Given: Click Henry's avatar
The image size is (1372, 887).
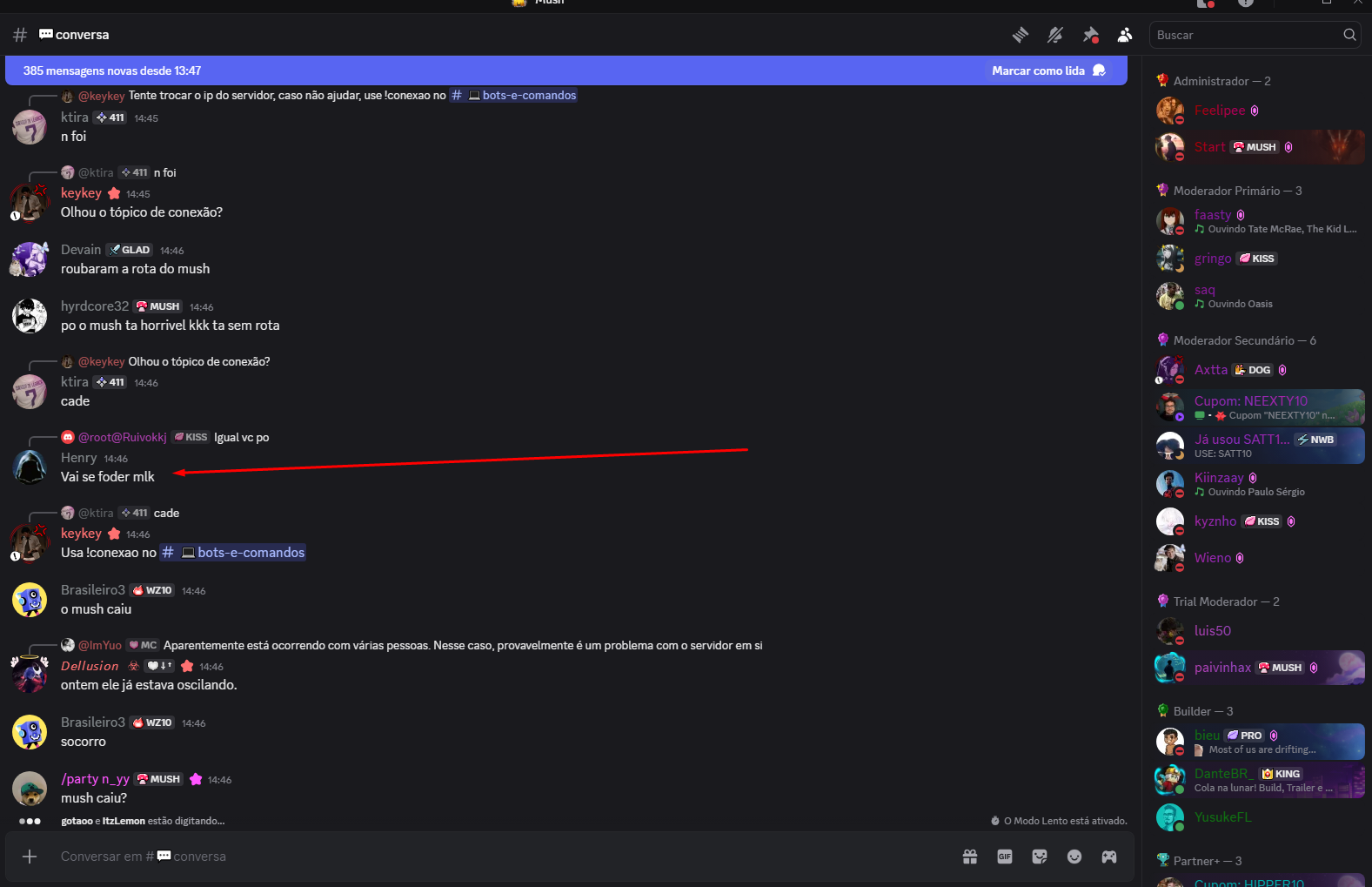Looking at the screenshot, I should pos(30,467).
